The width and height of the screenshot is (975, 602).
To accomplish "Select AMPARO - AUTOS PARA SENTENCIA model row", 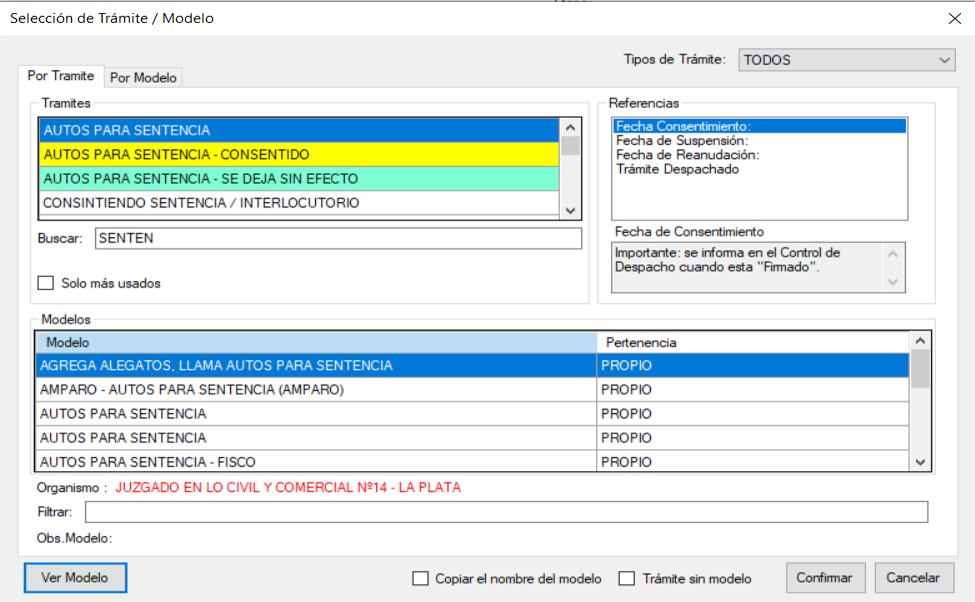I will 315,390.
